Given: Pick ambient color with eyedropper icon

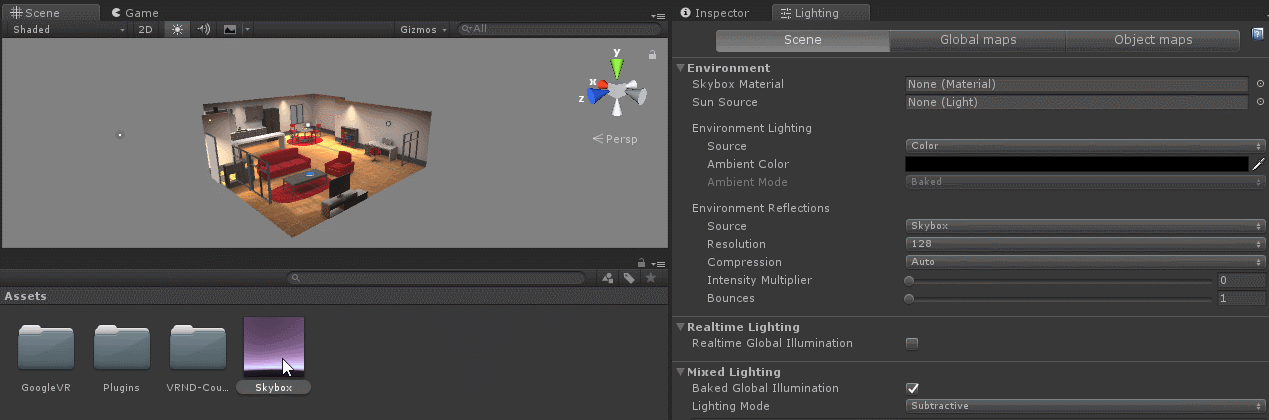Looking at the screenshot, I should (x=1258, y=164).
